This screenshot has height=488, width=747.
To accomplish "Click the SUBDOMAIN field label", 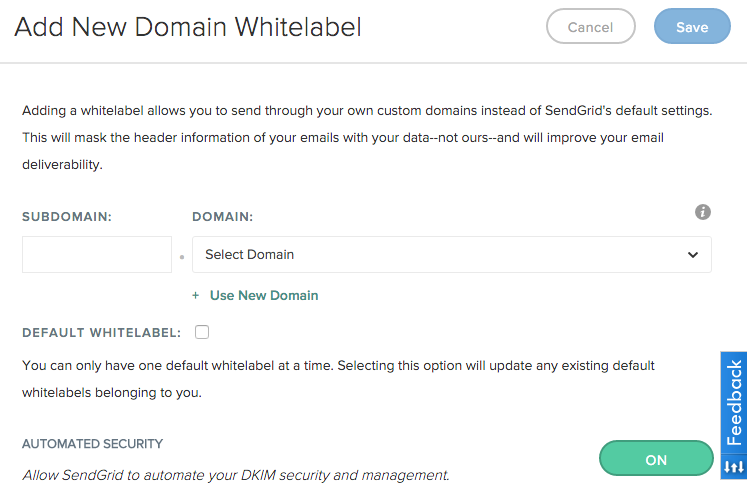I will (67, 217).
